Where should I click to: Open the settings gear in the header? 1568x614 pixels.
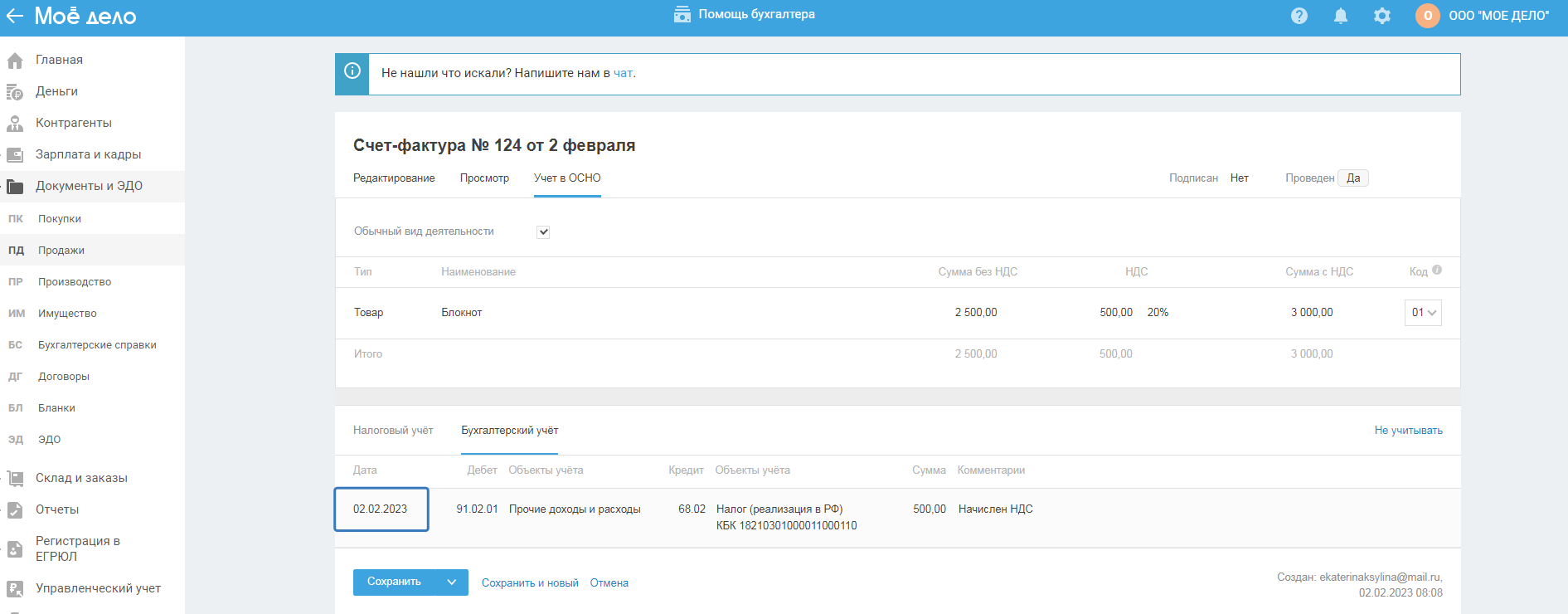tap(1382, 16)
